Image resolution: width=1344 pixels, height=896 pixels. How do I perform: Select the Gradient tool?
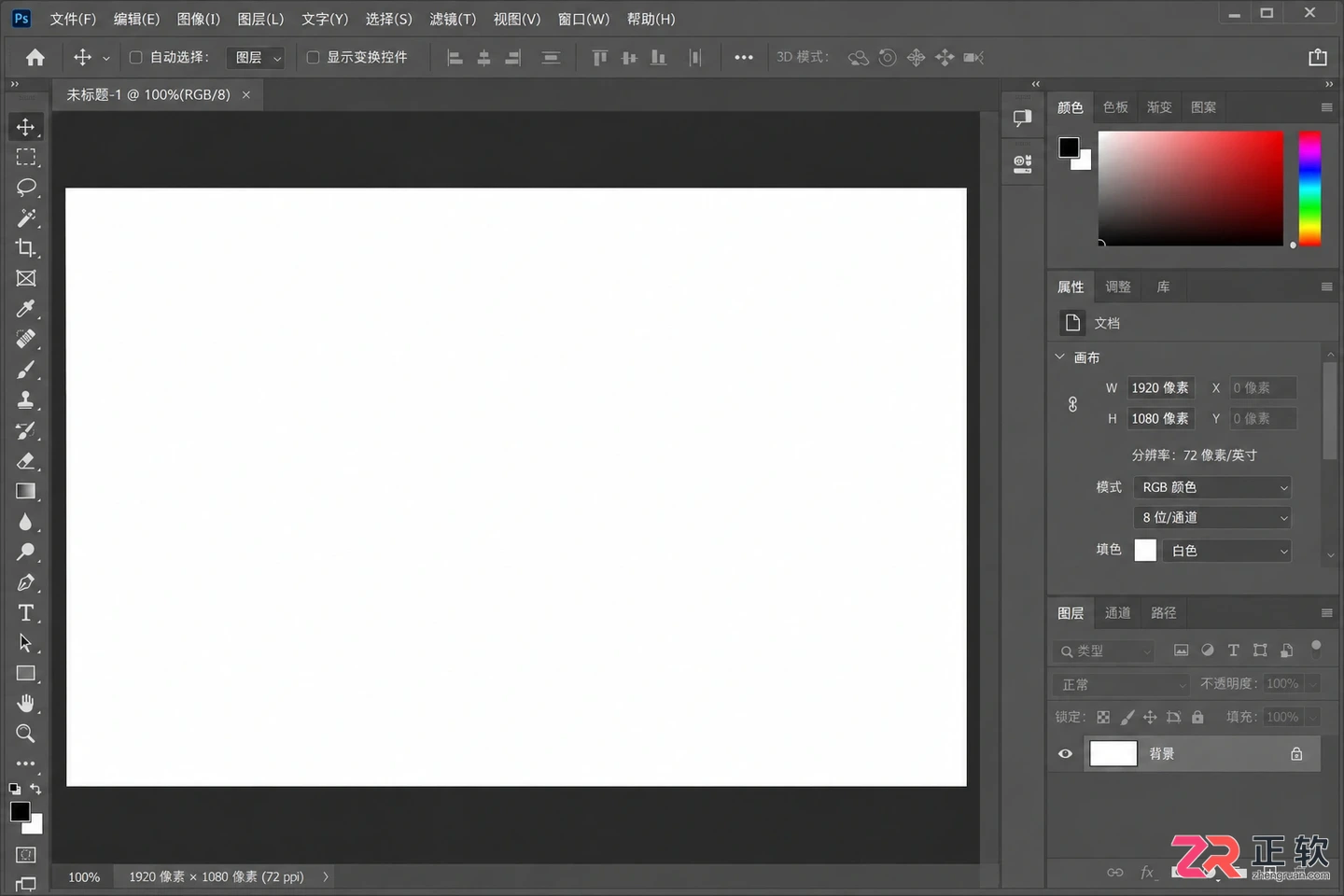click(26, 491)
